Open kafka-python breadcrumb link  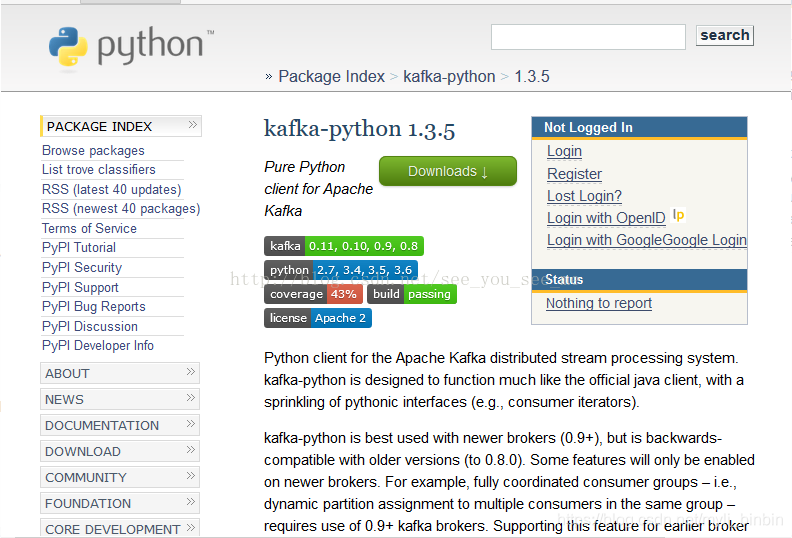coord(449,76)
